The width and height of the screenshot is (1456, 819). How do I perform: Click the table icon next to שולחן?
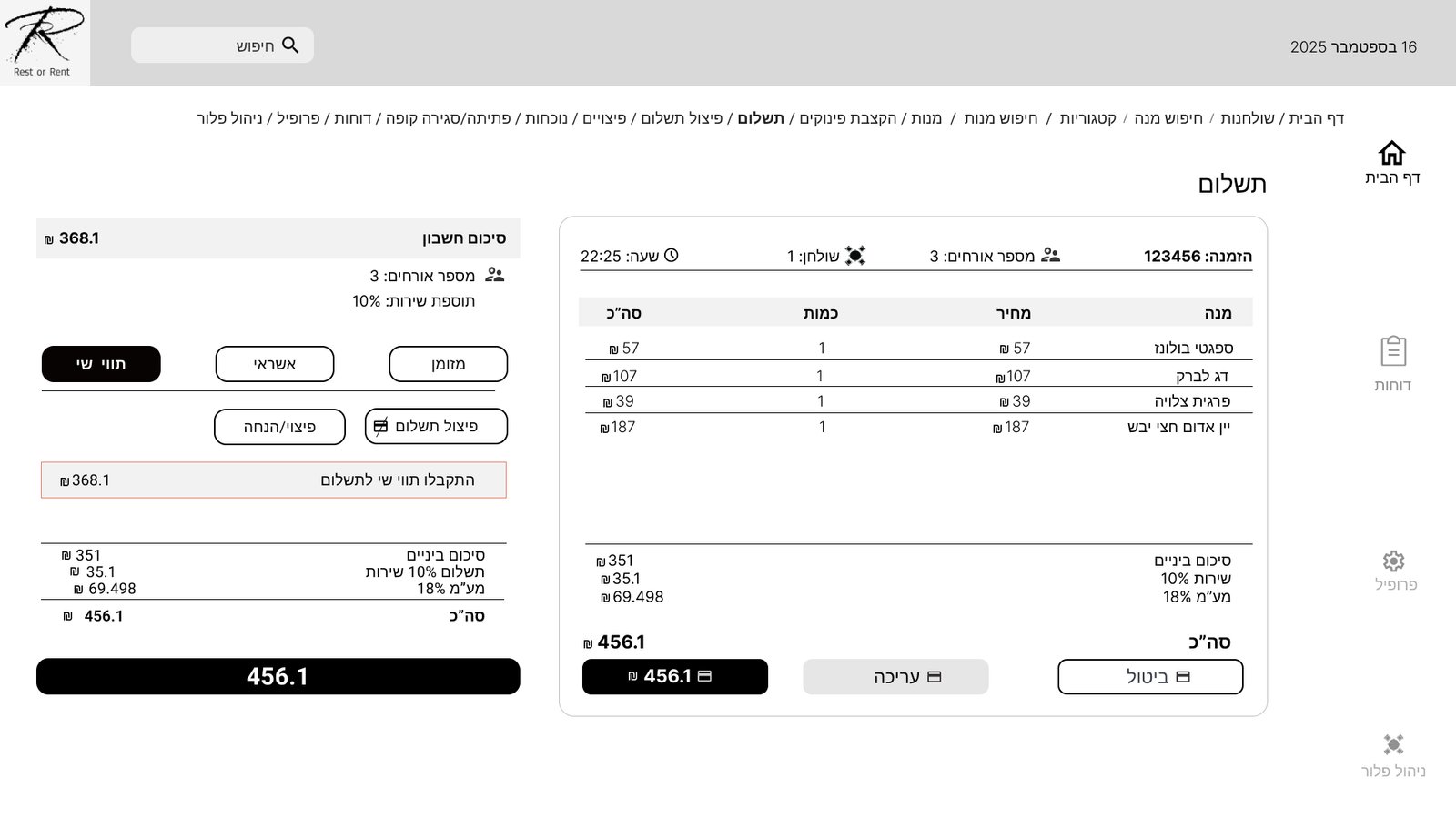(854, 256)
